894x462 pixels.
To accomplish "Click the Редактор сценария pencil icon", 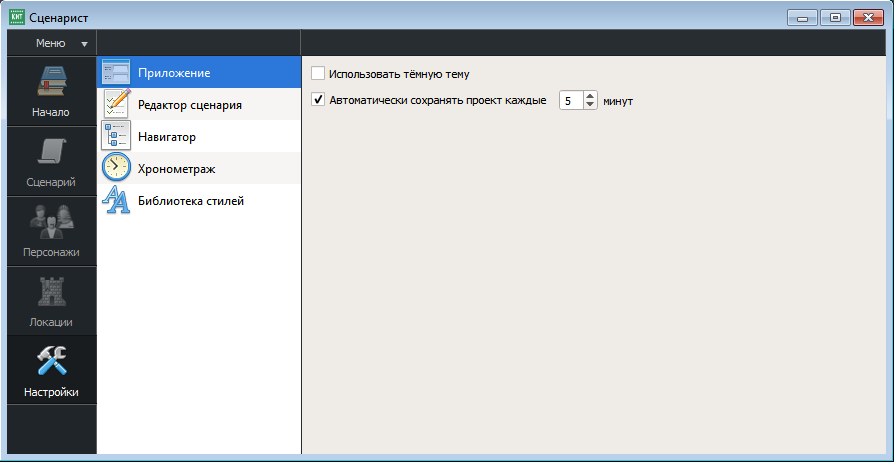I will 116,104.
